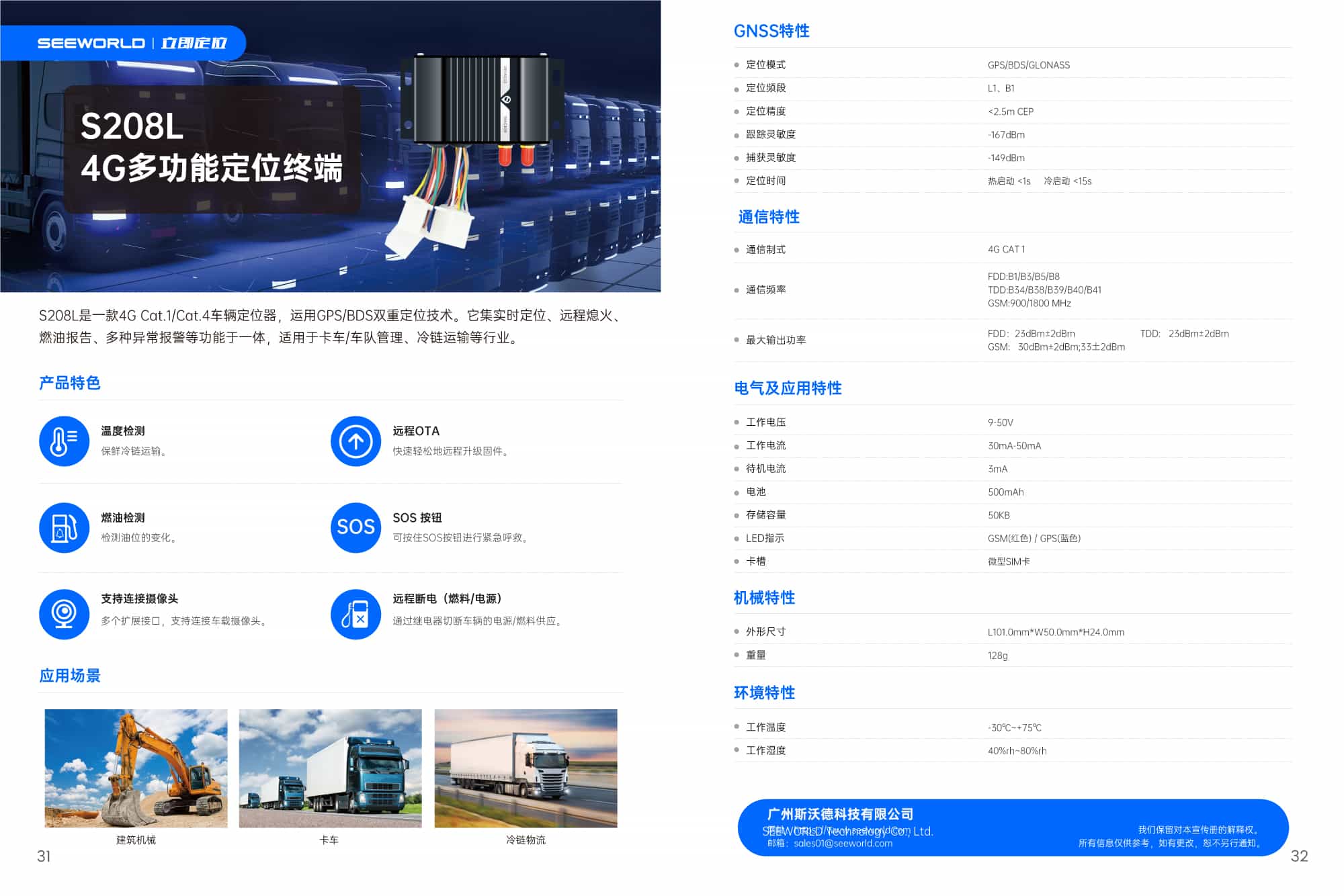Click the sales01@seeworld.com email address
1344x896 pixels.
click(843, 844)
